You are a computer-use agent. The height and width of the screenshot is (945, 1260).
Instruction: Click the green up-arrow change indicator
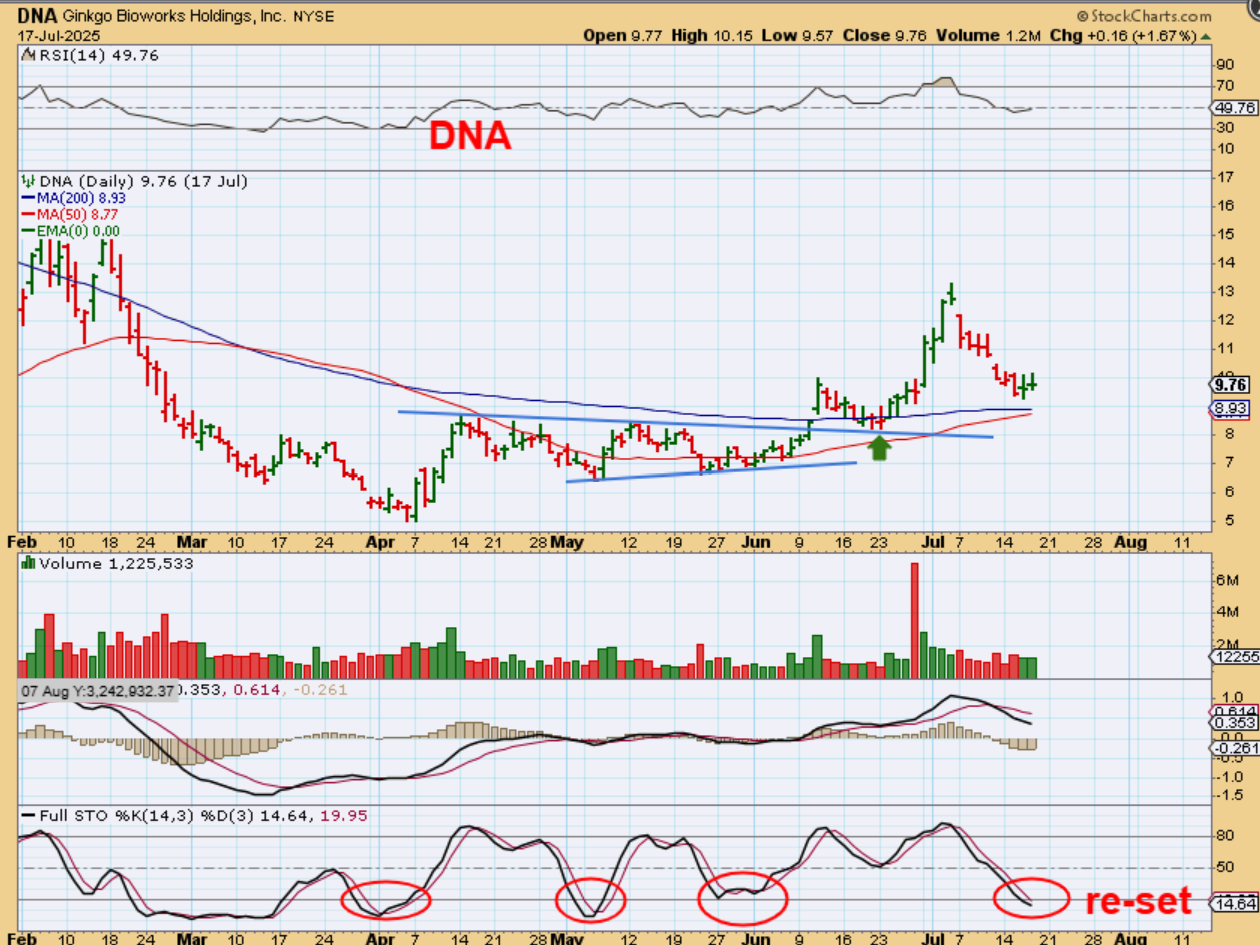[1206, 36]
